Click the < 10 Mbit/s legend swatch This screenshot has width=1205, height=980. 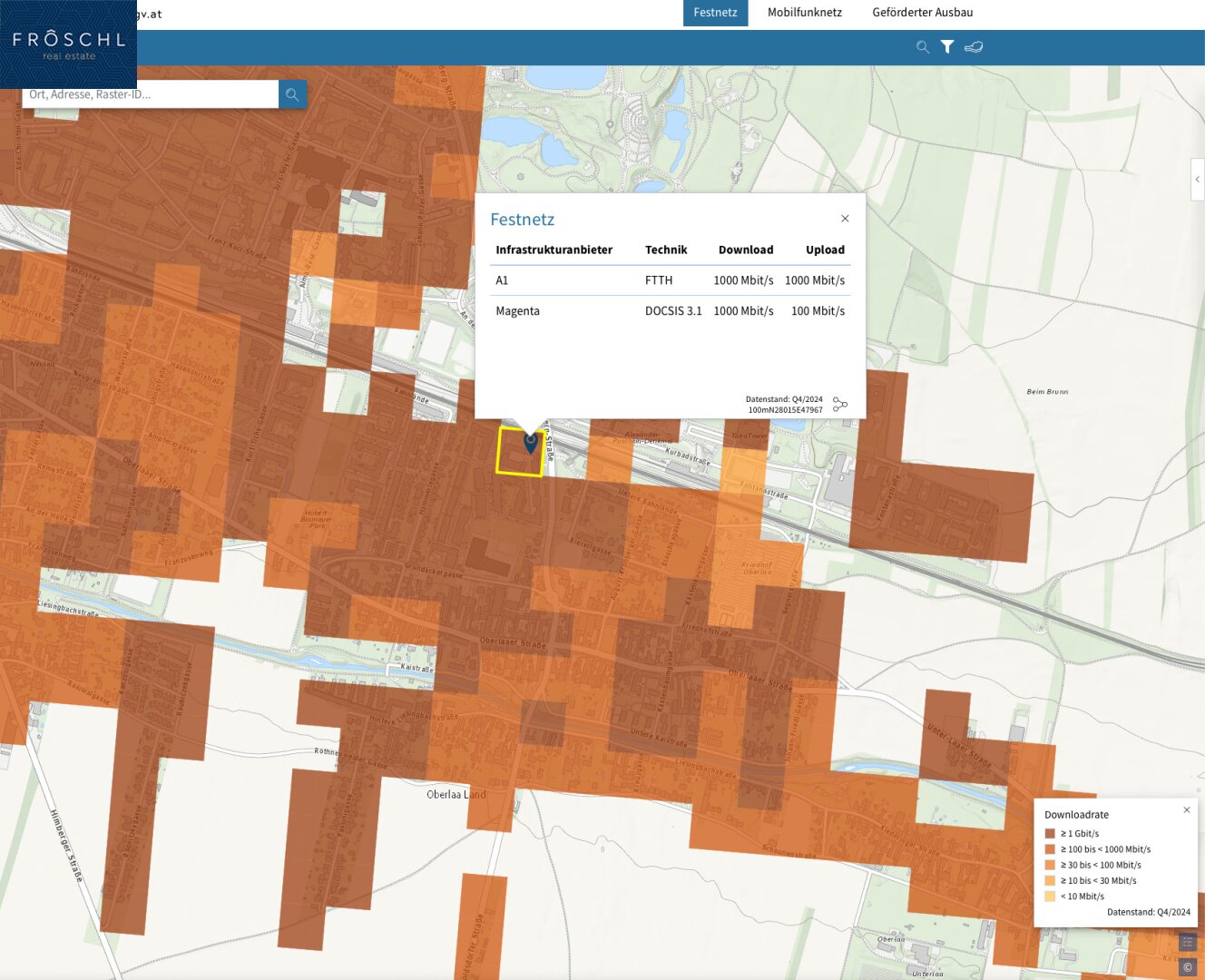coord(1050,896)
